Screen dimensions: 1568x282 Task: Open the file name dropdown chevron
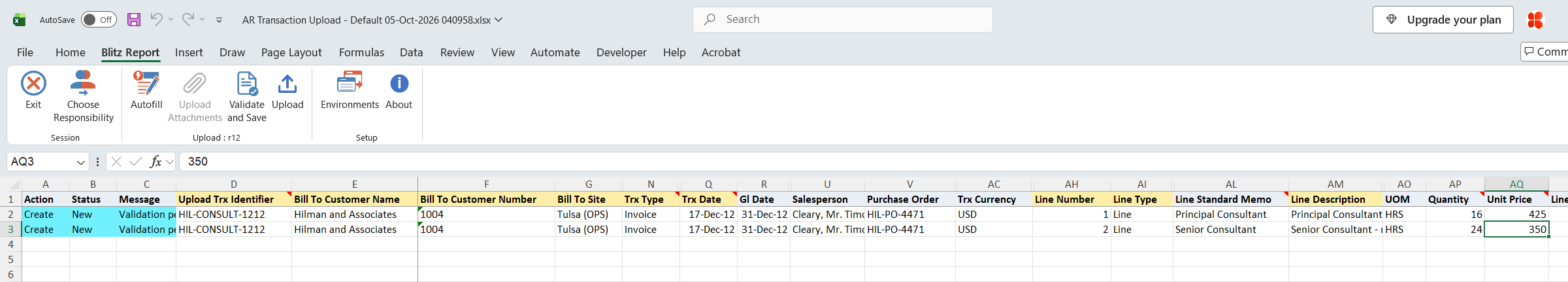tap(499, 20)
